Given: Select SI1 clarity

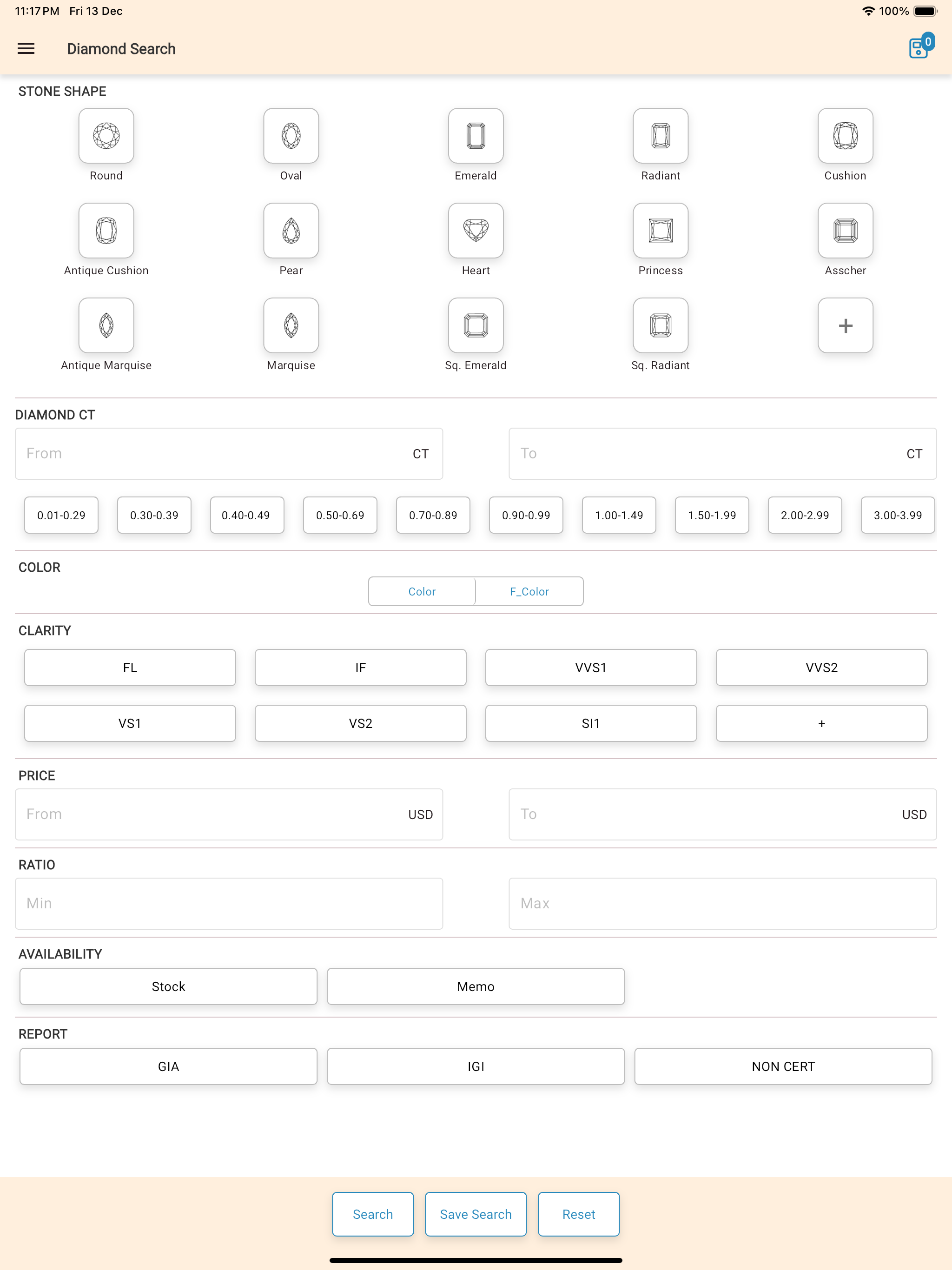Looking at the screenshot, I should click(591, 723).
